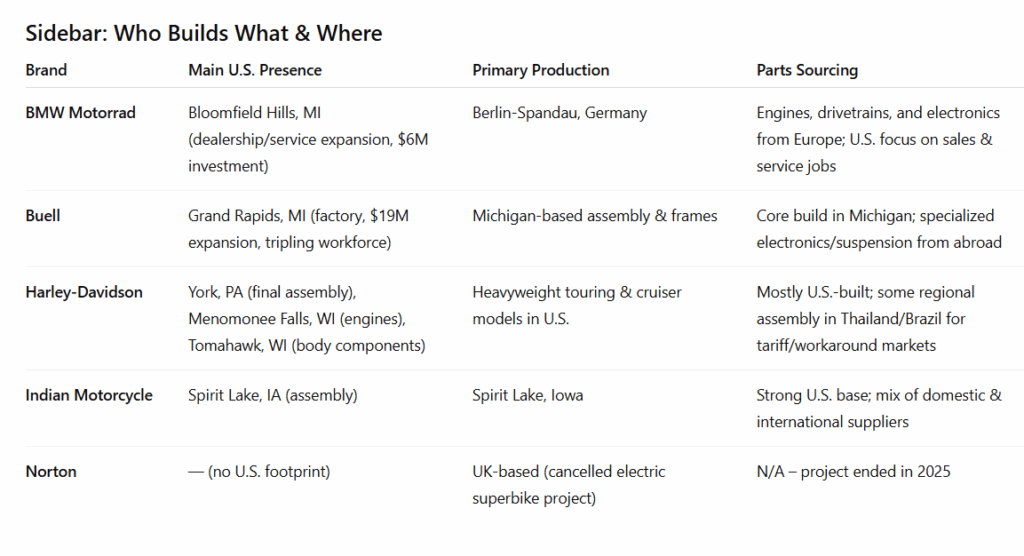The height and width of the screenshot is (556, 1024).
Task: Click Heavyweight touring & cruiser models cell
Action: [577, 306]
